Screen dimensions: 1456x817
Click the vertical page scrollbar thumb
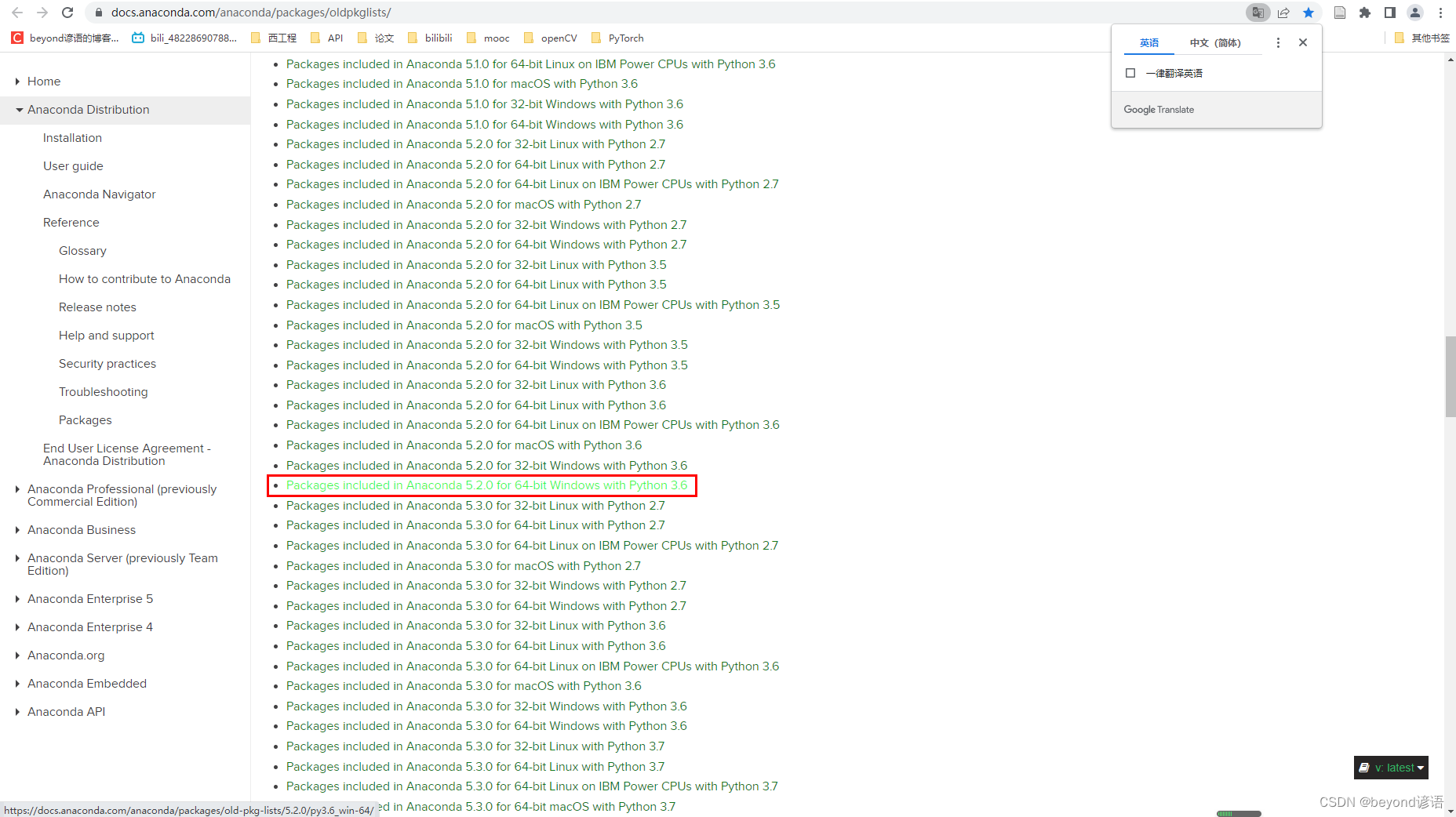pyautogui.click(x=1450, y=376)
